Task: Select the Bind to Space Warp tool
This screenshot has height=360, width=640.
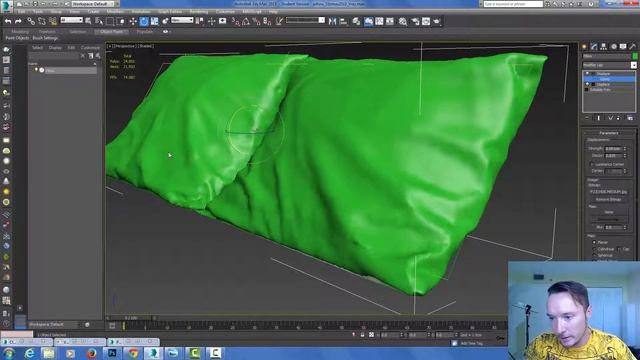Action: 53,21
